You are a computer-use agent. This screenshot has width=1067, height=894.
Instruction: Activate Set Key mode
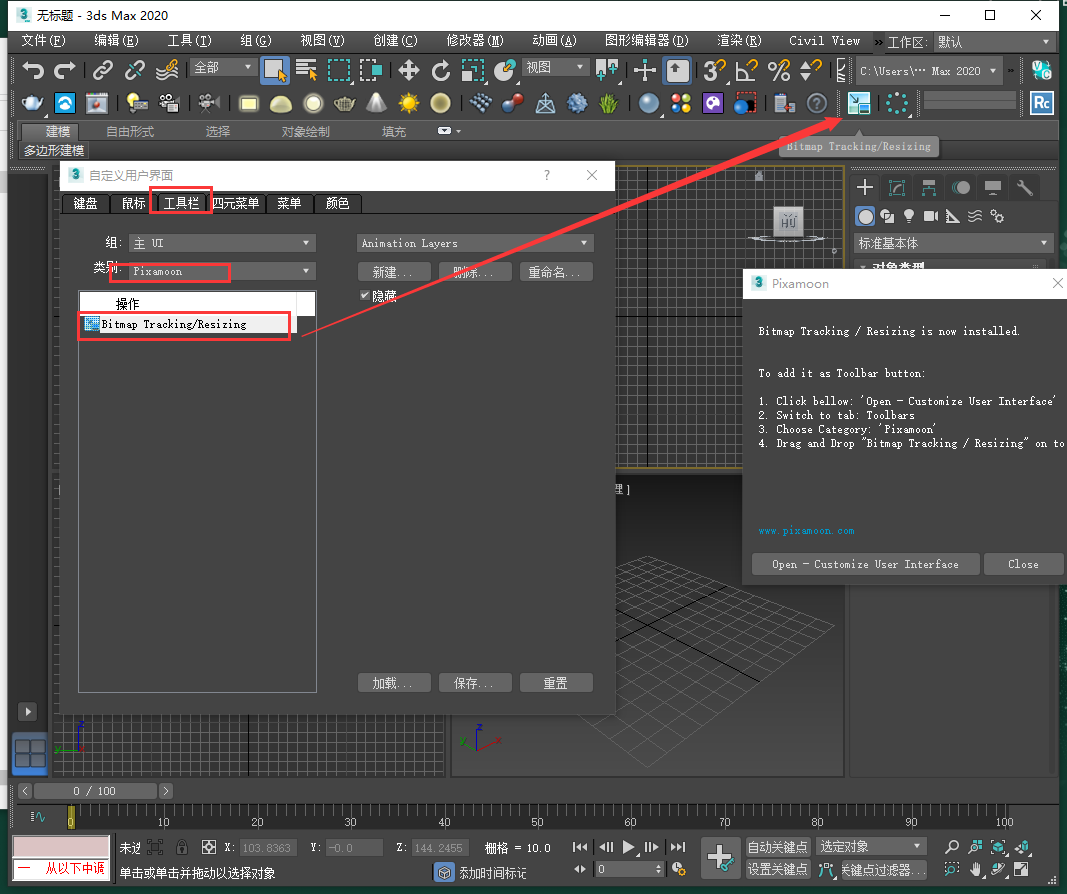778,869
